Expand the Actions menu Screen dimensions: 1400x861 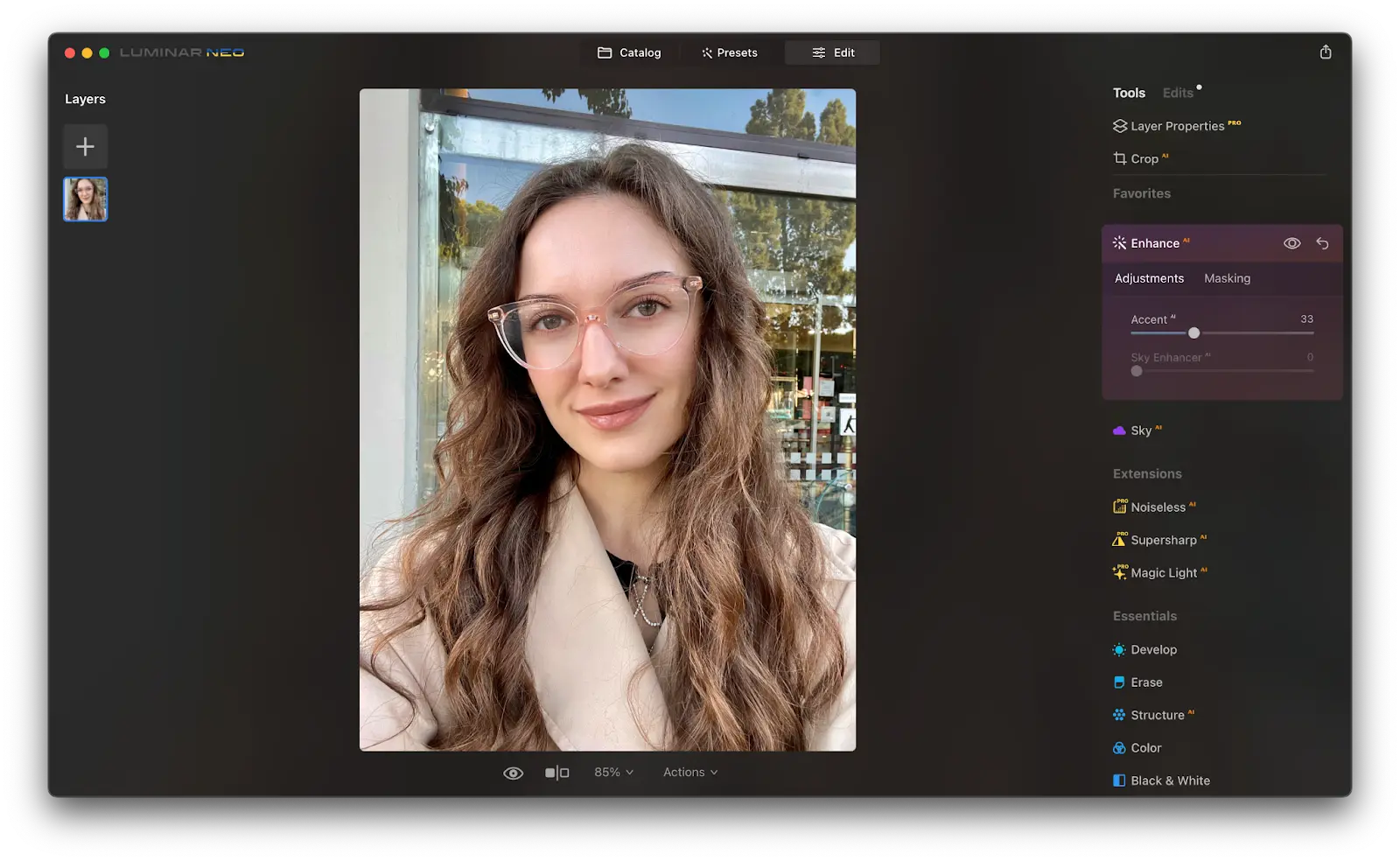click(x=689, y=772)
